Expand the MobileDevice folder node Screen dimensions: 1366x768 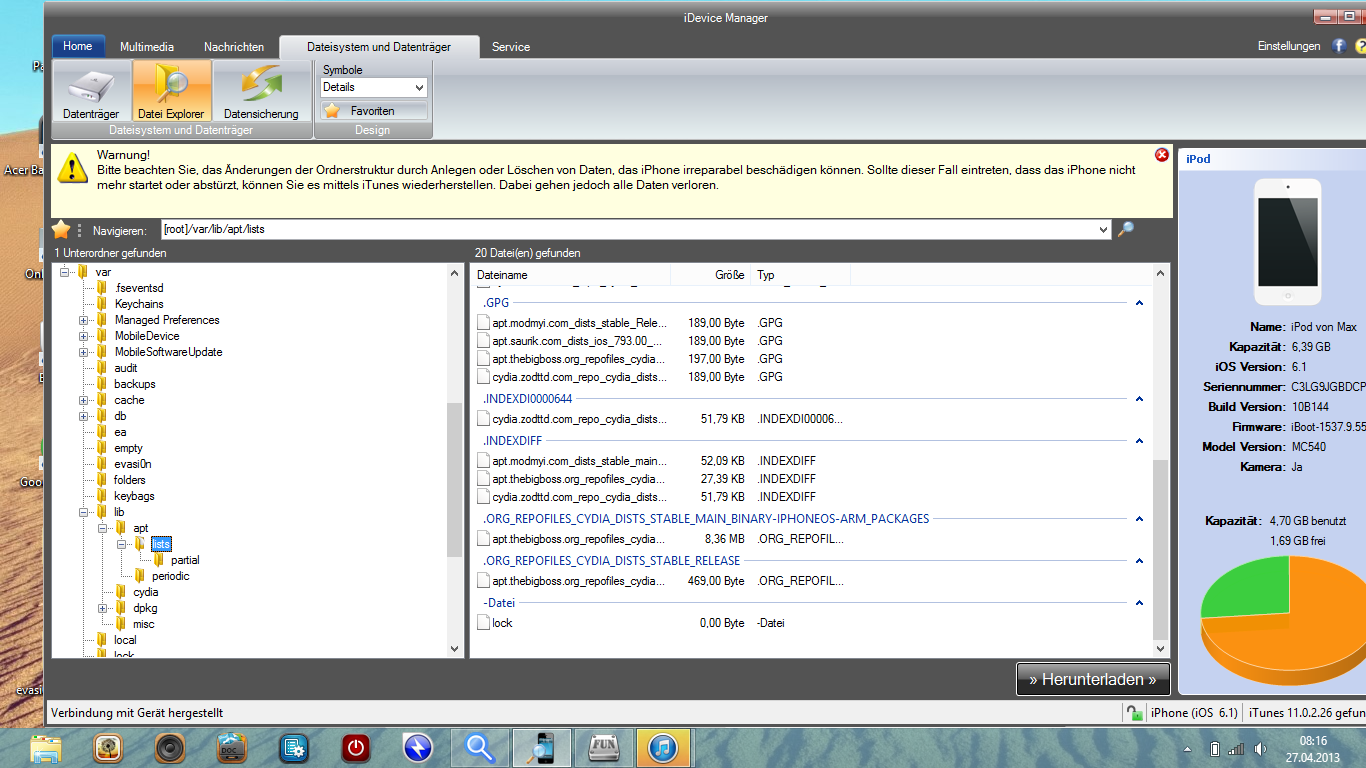[x=83, y=336]
